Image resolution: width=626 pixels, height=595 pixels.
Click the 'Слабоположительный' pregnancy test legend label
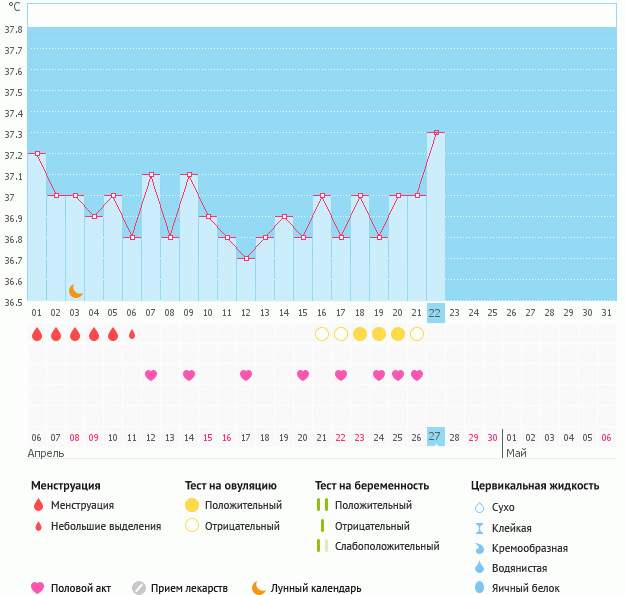pos(386,546)
